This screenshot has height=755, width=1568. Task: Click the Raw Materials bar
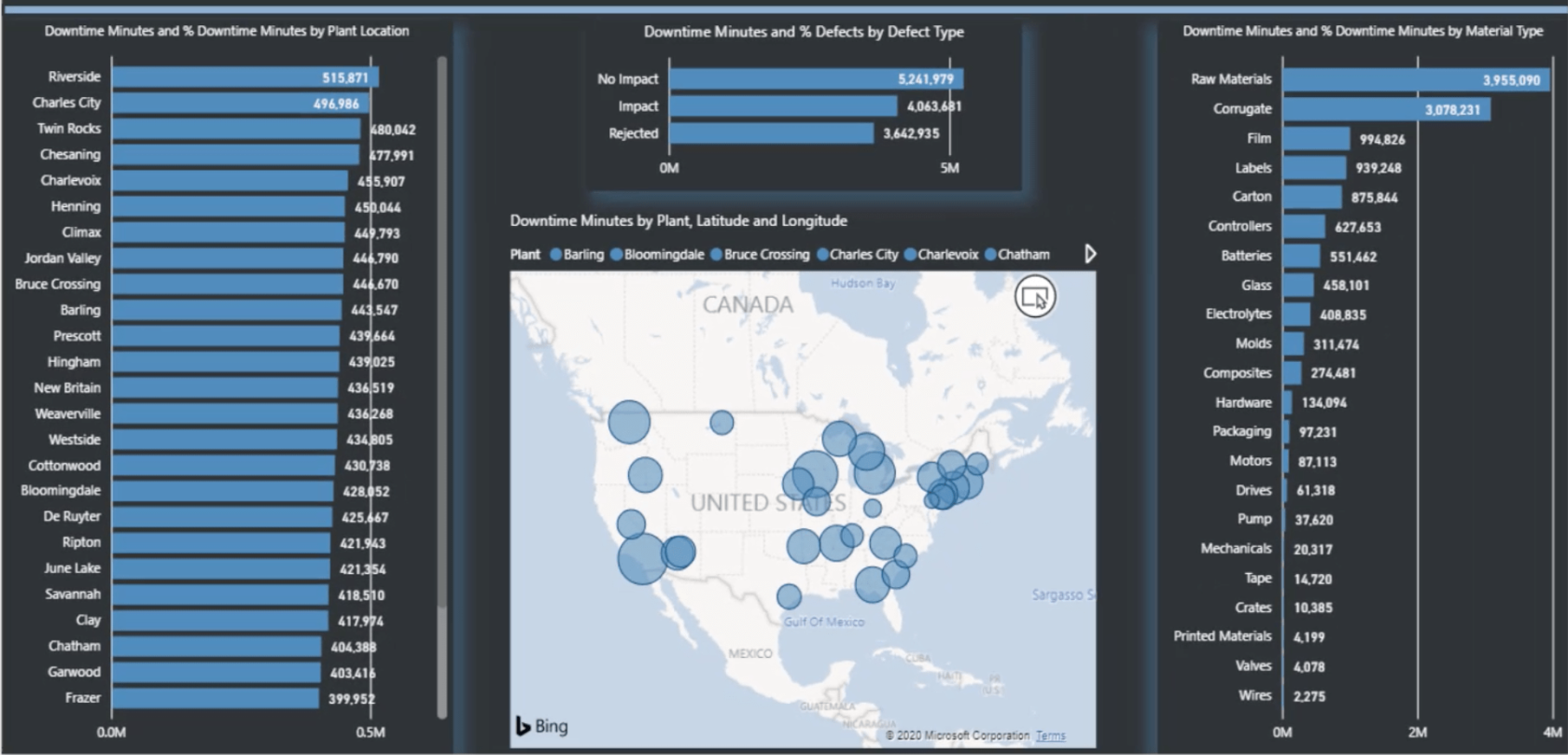1417,79
